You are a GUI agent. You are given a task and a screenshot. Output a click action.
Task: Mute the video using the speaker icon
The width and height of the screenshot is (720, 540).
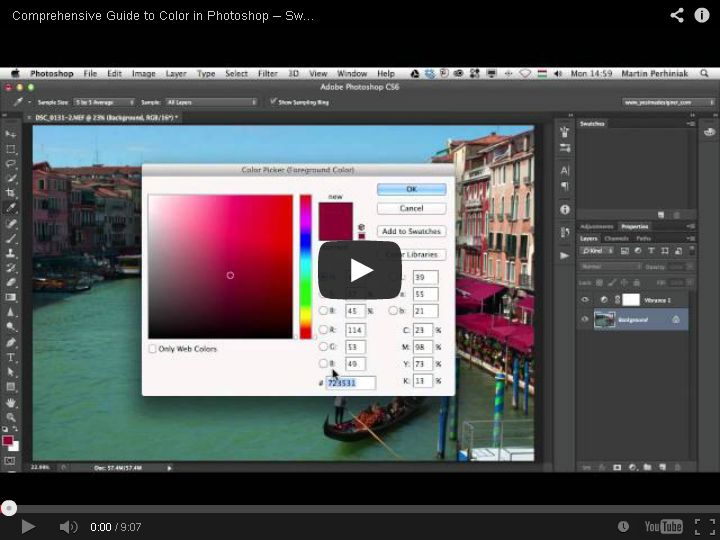click(68, 527)
